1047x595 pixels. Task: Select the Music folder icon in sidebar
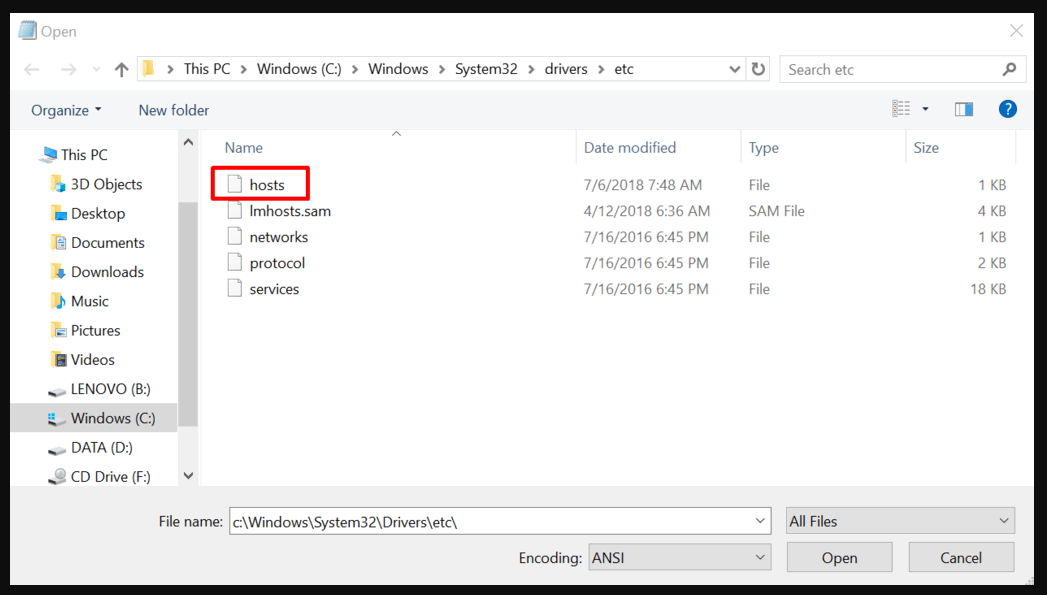tap(58, 300)
